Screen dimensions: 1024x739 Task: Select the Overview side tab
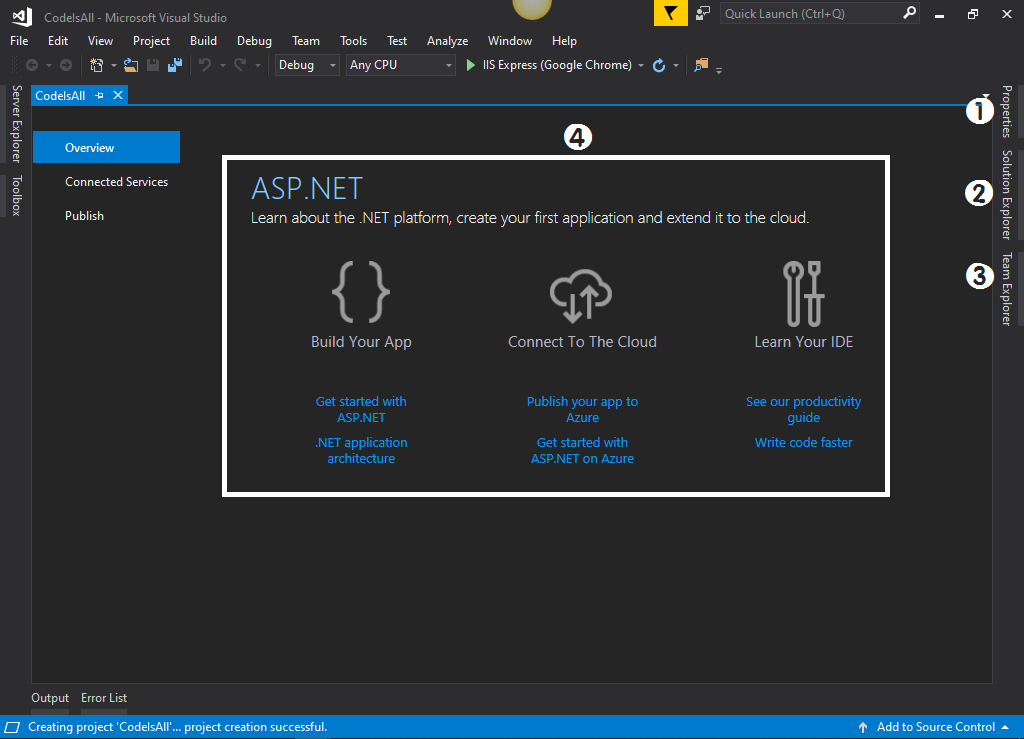coord(106,147)
